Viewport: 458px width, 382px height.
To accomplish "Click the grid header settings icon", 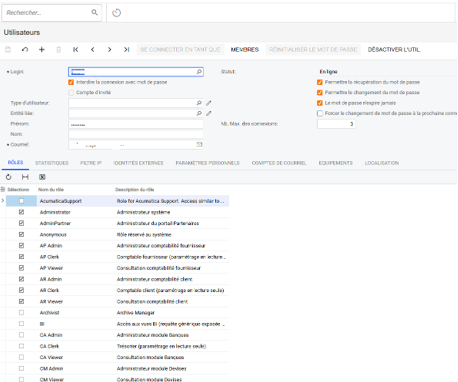I will tap(3, 189).
